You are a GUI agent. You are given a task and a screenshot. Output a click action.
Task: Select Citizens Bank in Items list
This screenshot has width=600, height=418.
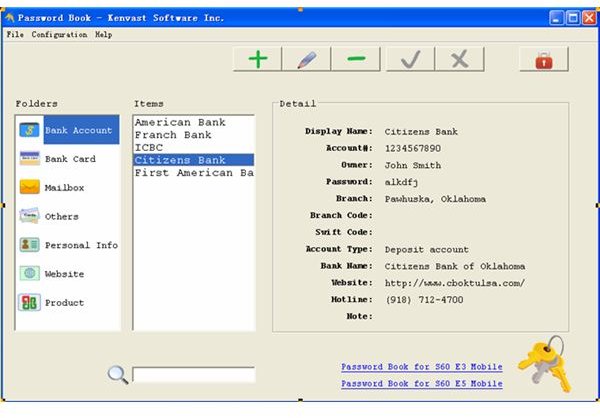point(194,160)
